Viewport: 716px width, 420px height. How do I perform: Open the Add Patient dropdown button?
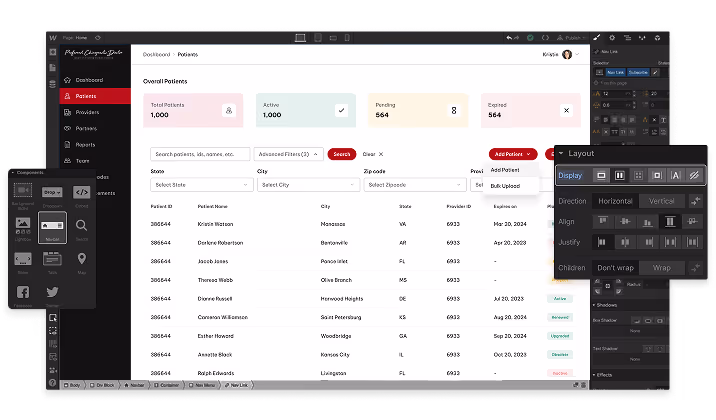(x=512, y=154)
